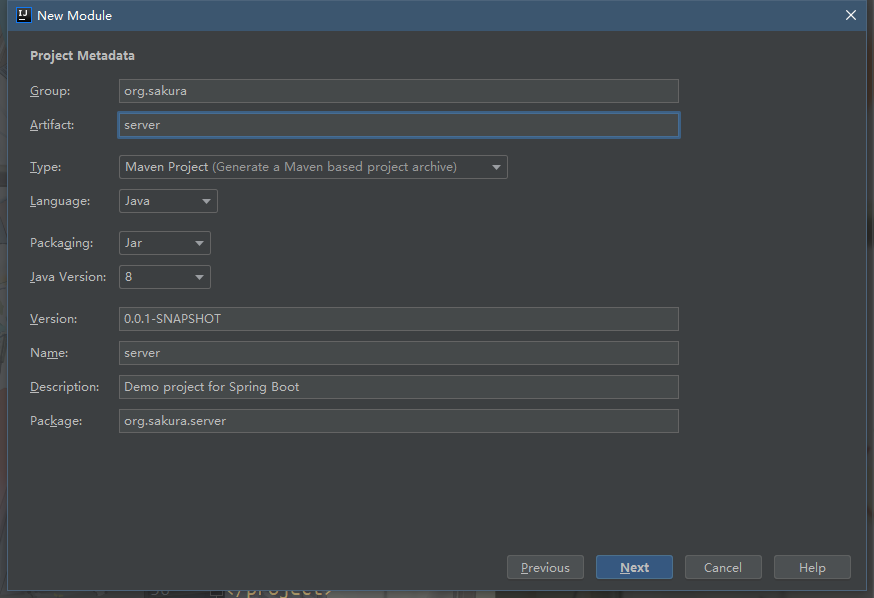Viewport: 874px width, 598px height.
Task: Click the Project Metadata heading
Action: coord(82,56)
